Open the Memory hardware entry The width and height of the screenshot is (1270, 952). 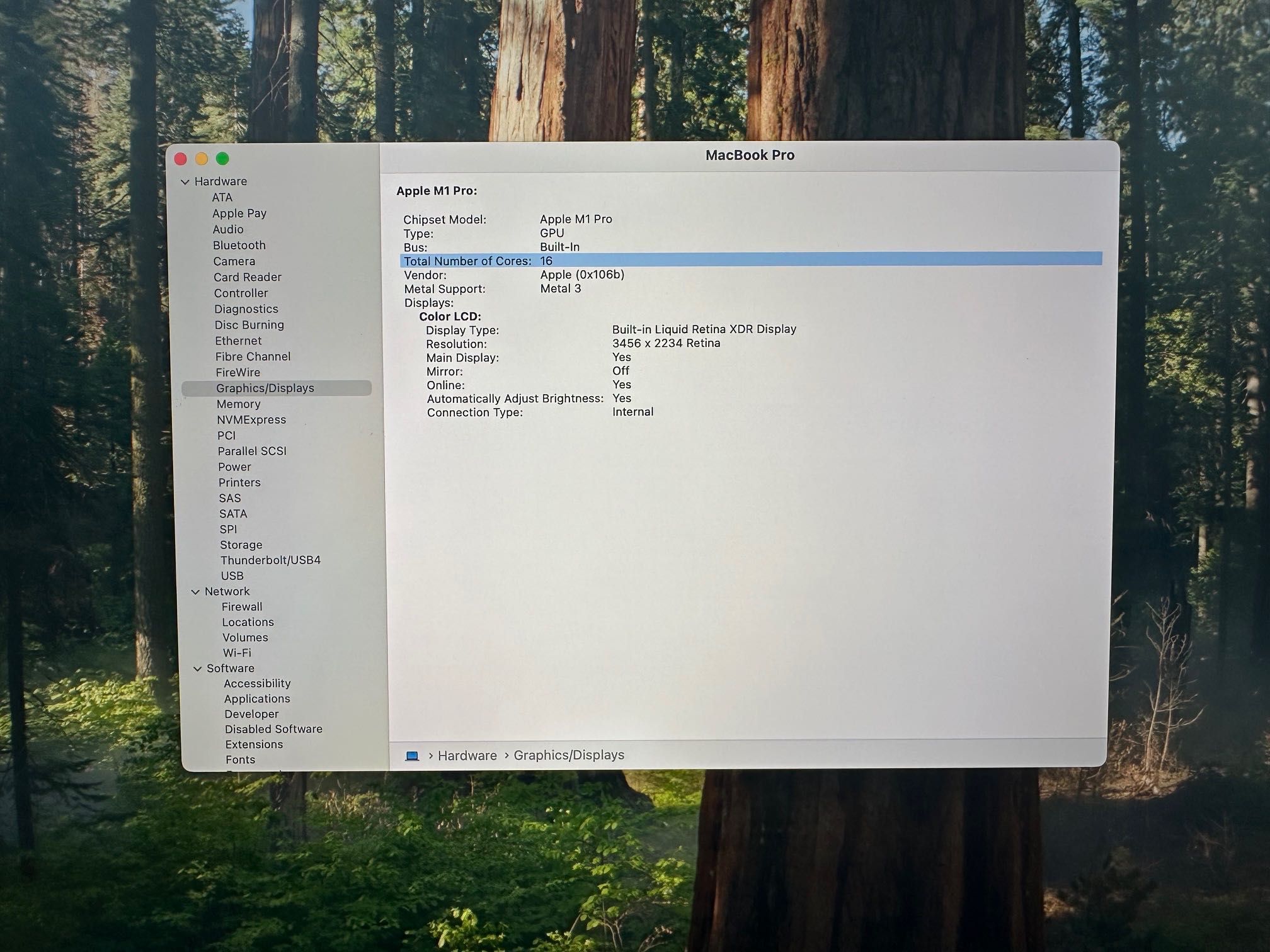pos(239,404)
